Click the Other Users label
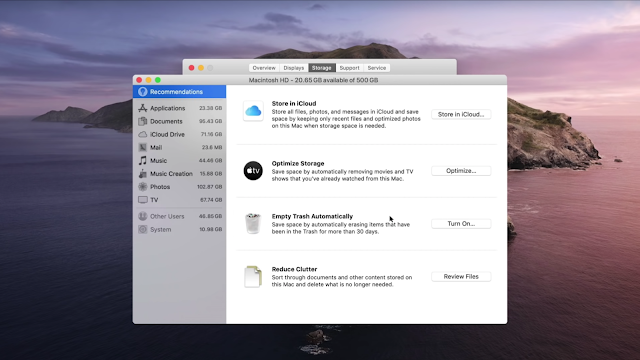The width and height of the screenshot is (640, 360). (167, 216)
